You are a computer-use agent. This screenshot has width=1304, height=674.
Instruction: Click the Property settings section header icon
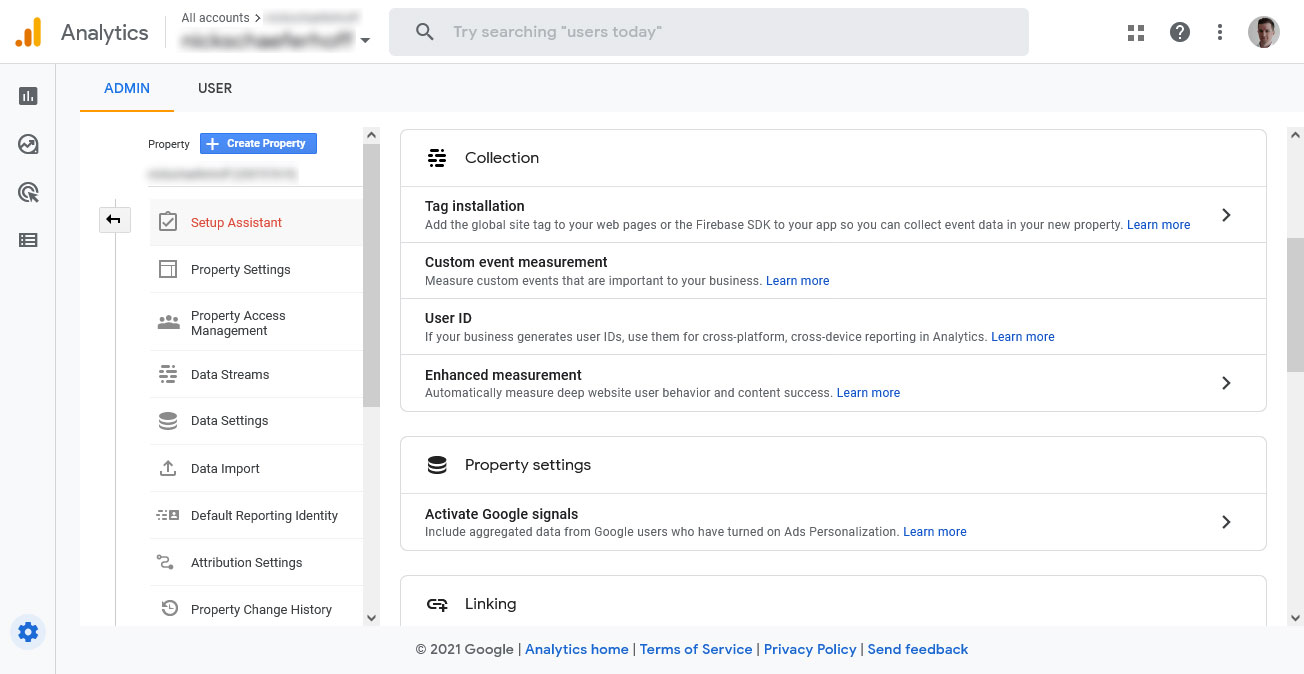coord(437,465)
